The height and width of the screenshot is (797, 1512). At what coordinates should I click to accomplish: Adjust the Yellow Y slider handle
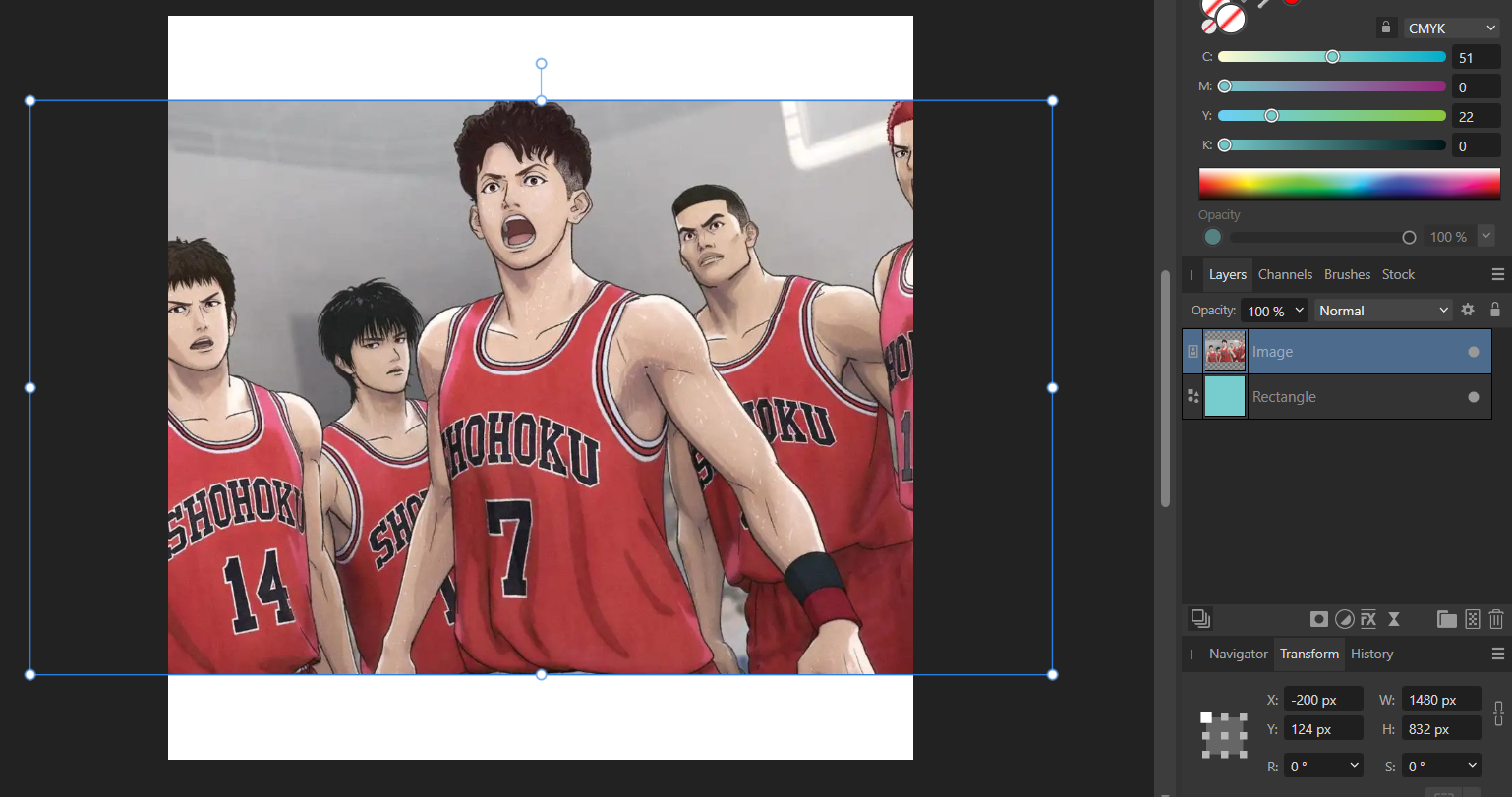pyautogui.click(x=1271, y=116)
